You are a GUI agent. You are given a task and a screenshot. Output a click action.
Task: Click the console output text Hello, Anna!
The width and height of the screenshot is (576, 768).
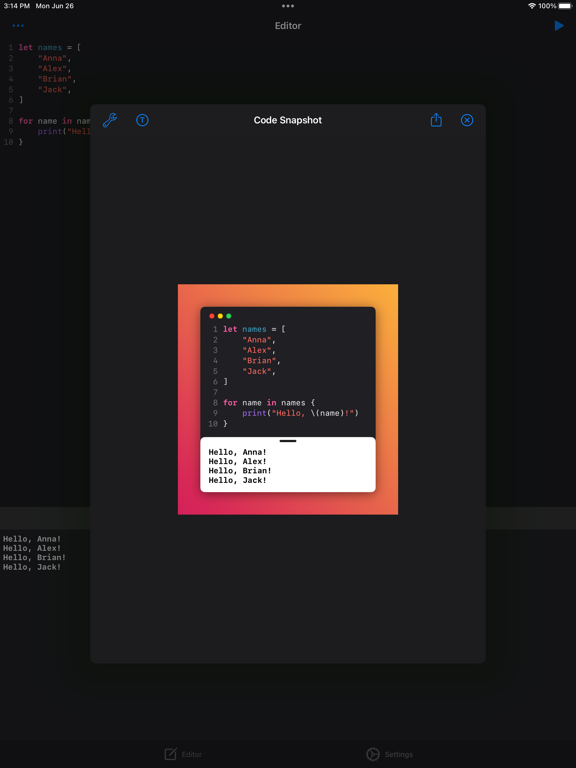click(x=32, y=539)
